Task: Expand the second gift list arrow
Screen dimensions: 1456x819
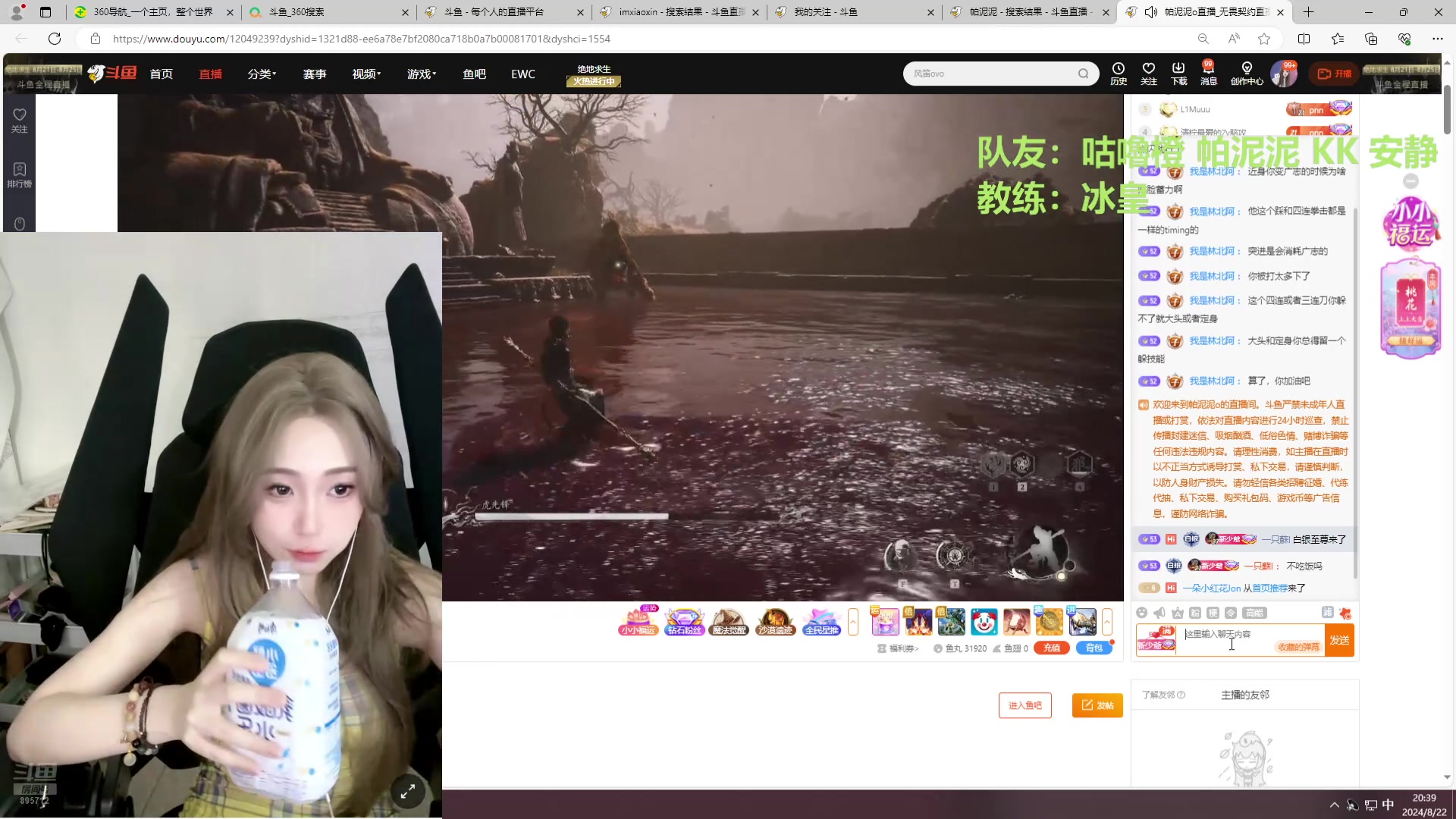Action: pos(1107,622)
